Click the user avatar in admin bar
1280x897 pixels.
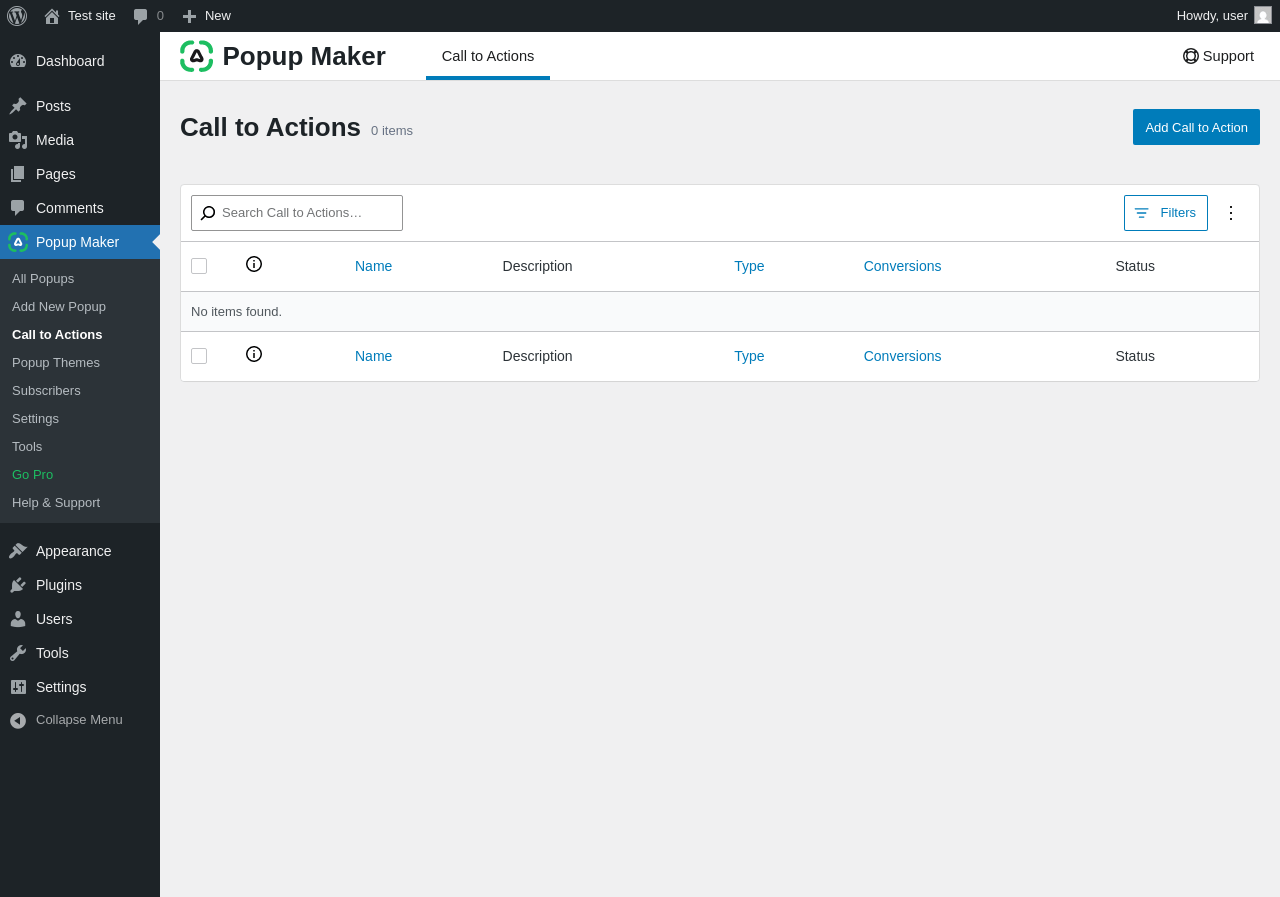[x=1263, y=16]
